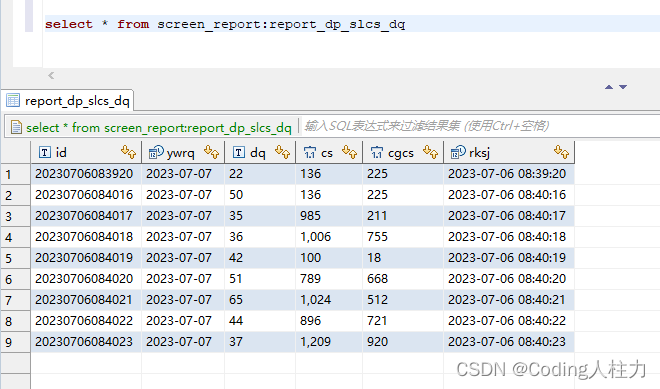Focus the SQL expression filter input field
This screenshot has height=389, width=660.
(480, 126)
